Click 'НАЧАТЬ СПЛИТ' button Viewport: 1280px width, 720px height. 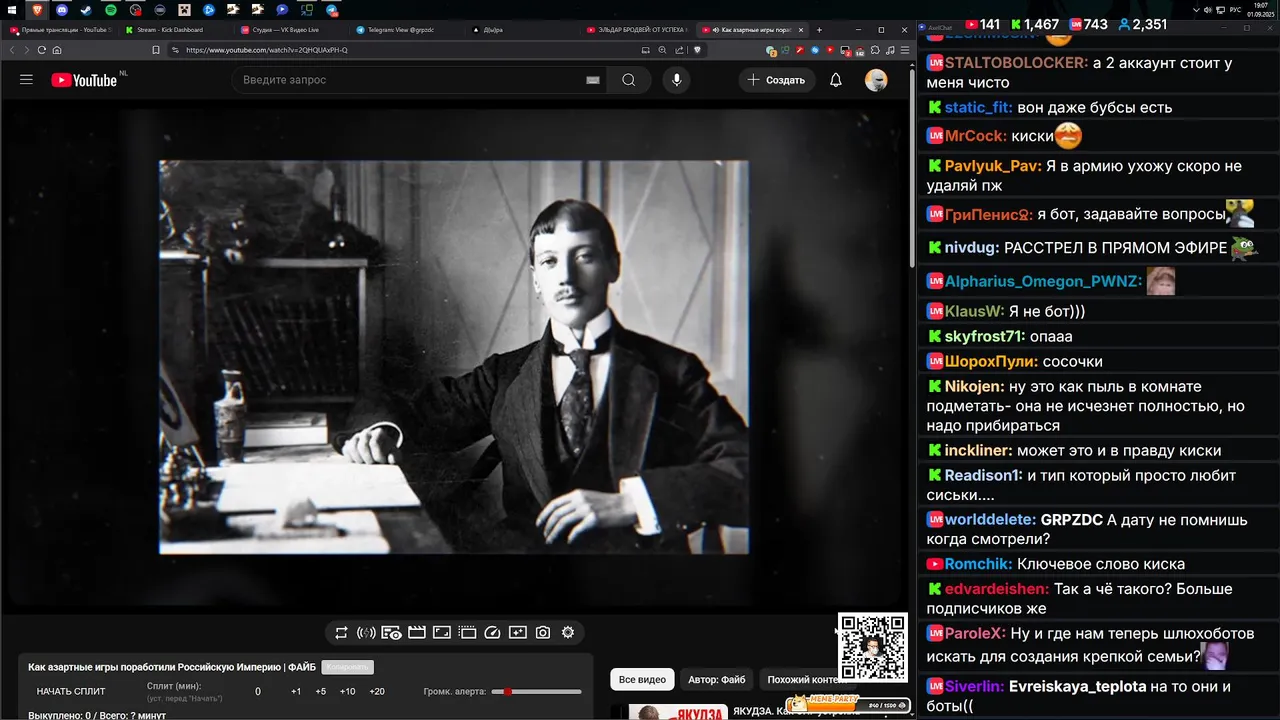(71, 691)
